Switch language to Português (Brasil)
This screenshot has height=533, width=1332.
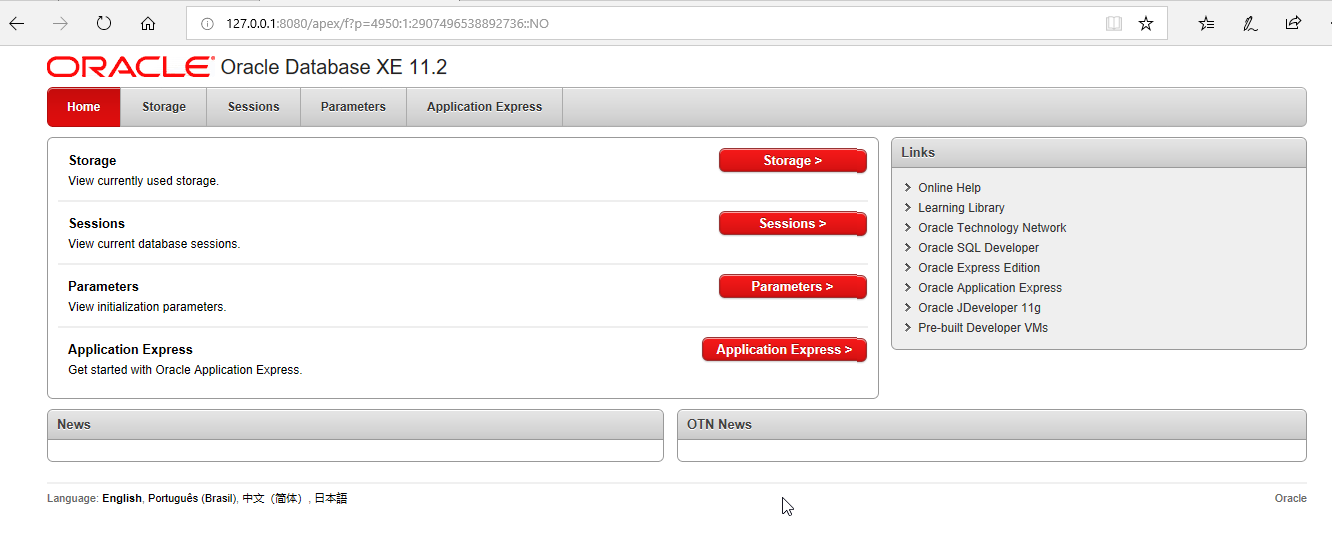click(192, 498)
